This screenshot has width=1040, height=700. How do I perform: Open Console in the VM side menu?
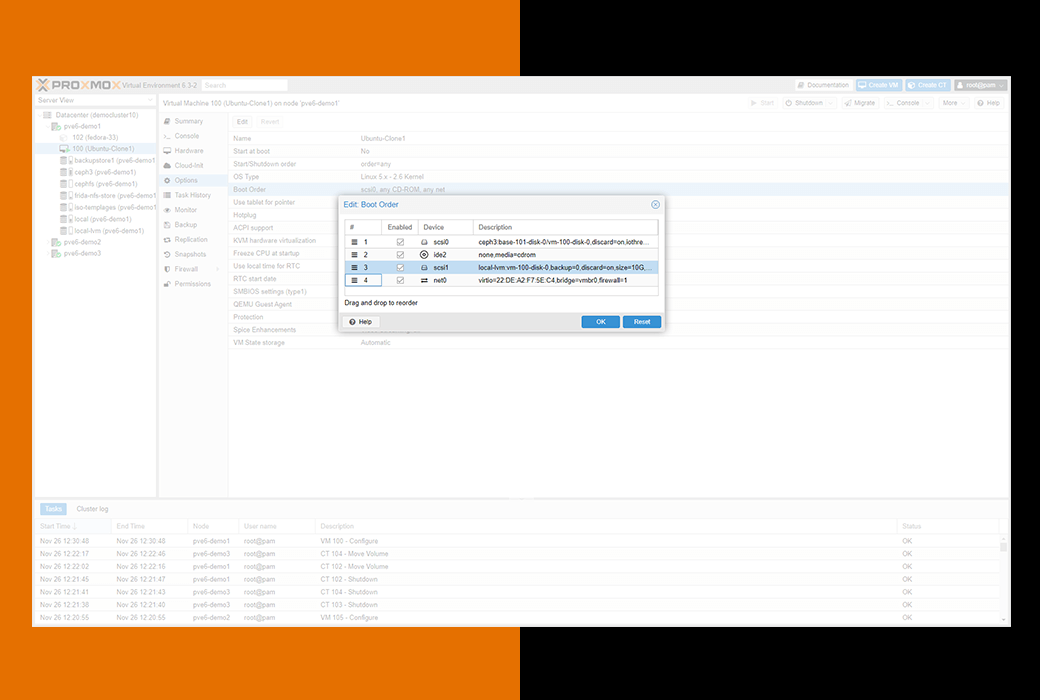pyautogui.click(x=193, y=136)
